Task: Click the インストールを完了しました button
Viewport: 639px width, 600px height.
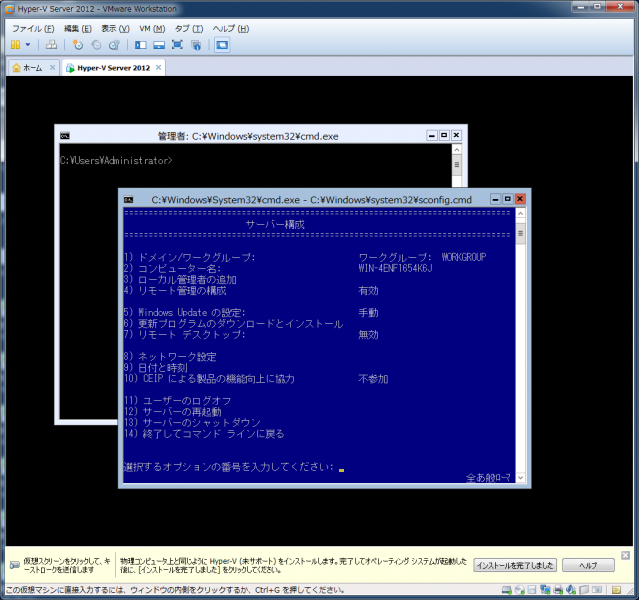Action: (515, 565)
